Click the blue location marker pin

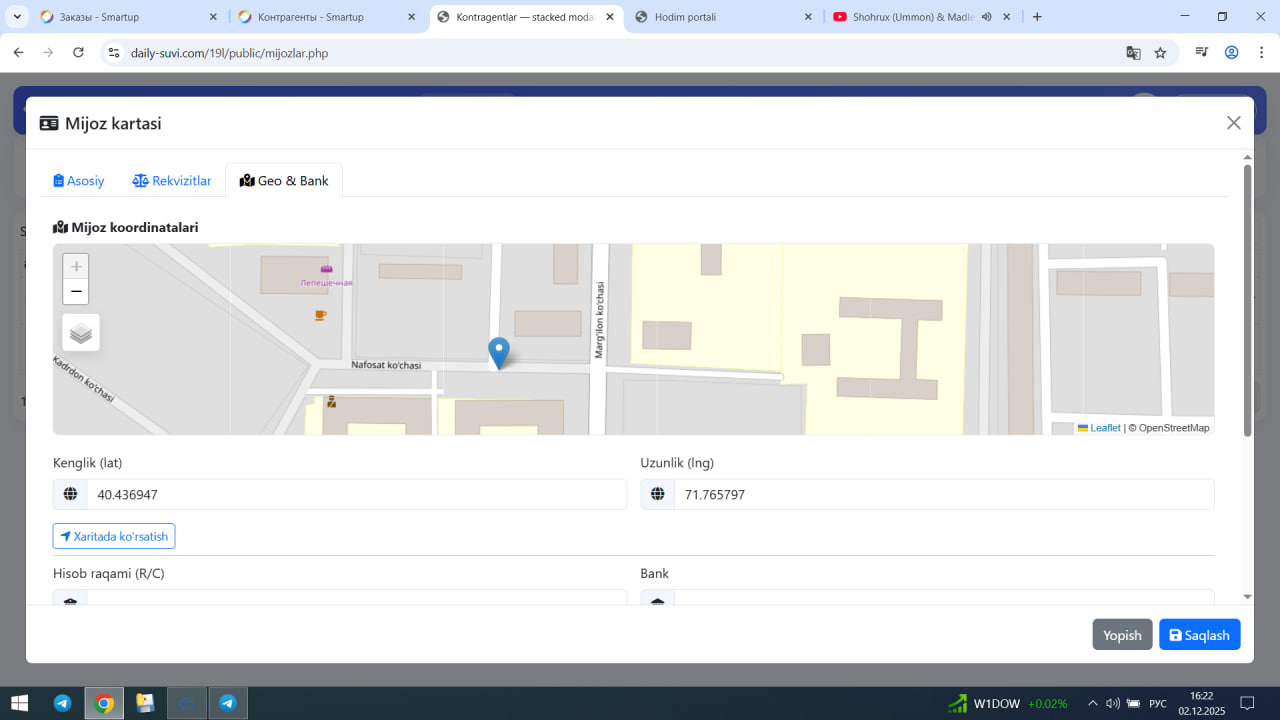point(498,353)
